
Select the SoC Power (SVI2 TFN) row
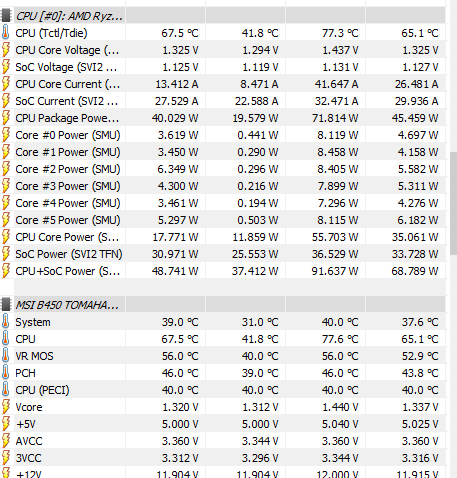(x=223, y=254)
